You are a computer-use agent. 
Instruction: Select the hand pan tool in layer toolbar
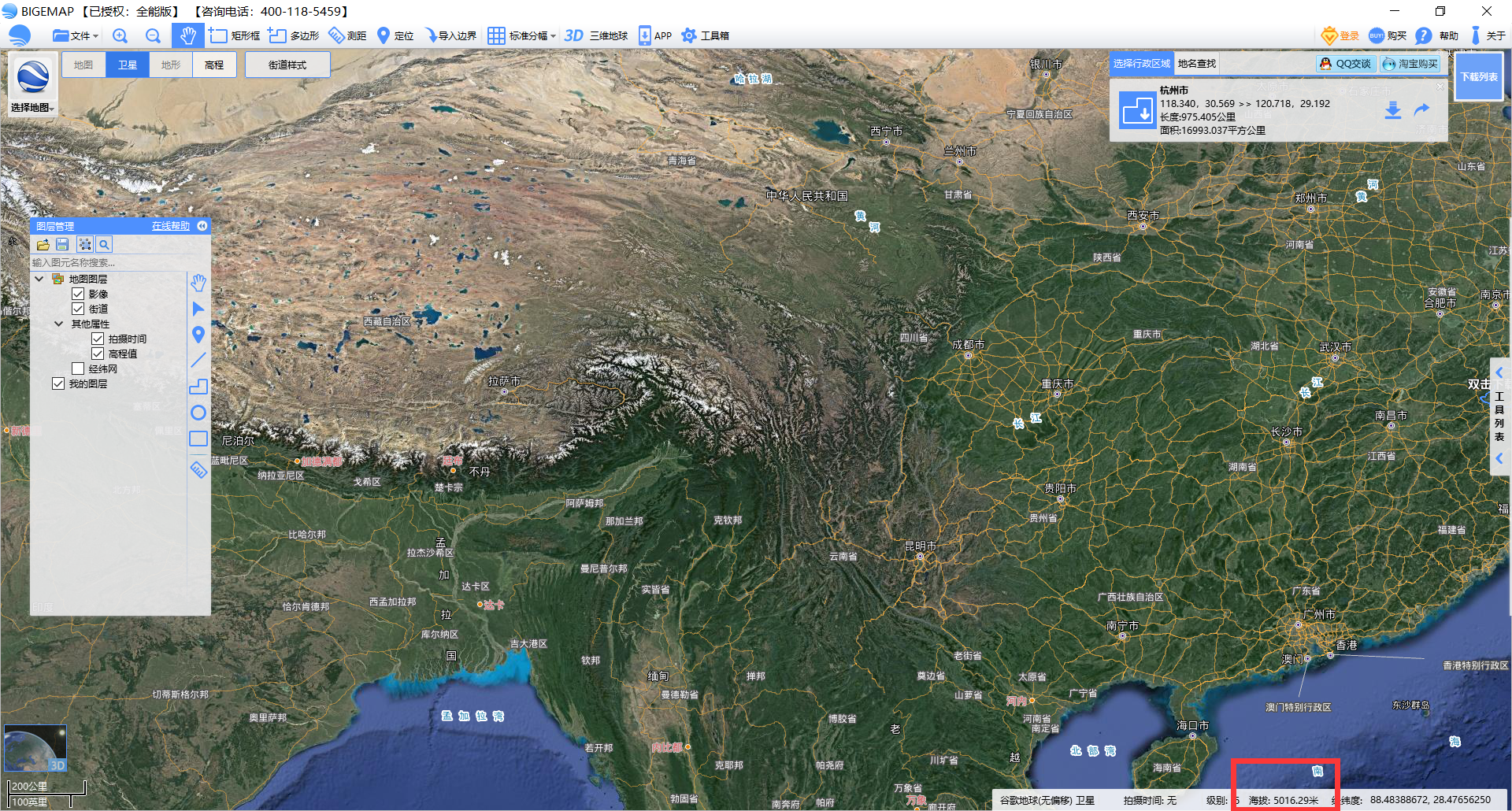click(x=198, y=283)
